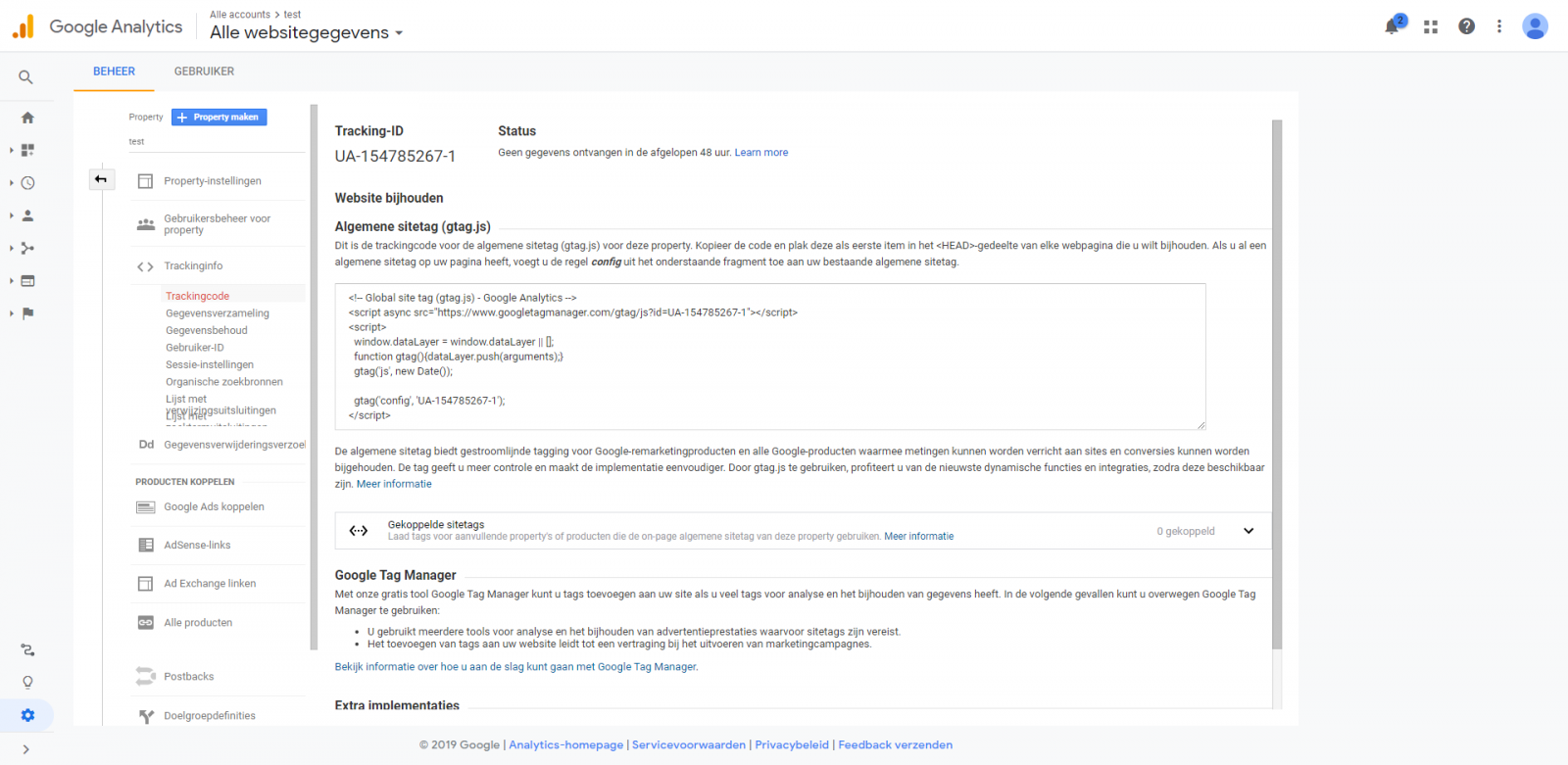This screenshot has height=765, width=1568.
Task: Click the UA-154785267-1 tracking ID text
Action: click(x=395, y=157)
